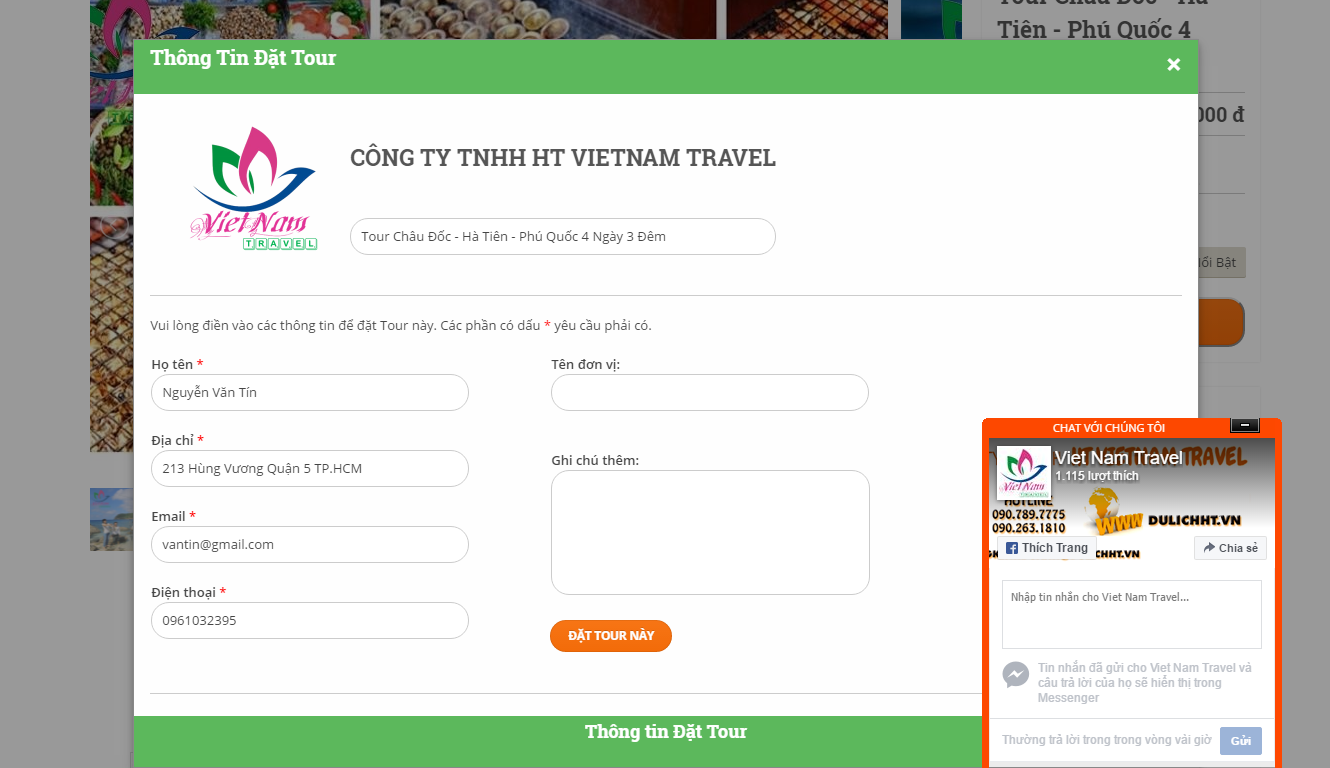Click the Chia sẻ share button
The image size is (1330, 768).
(1230, 548)
